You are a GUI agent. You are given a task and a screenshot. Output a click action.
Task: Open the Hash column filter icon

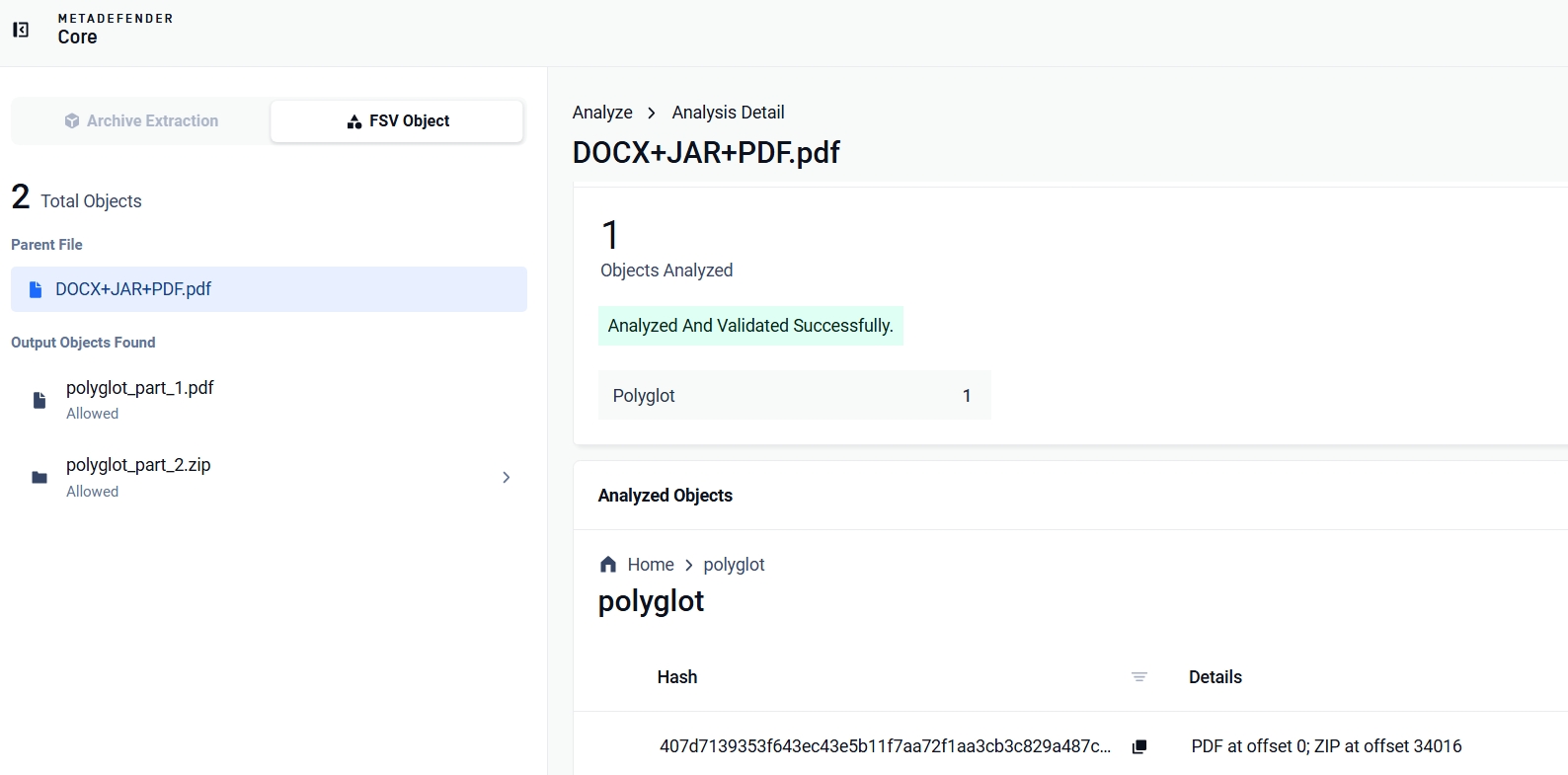coord(1139,677)
